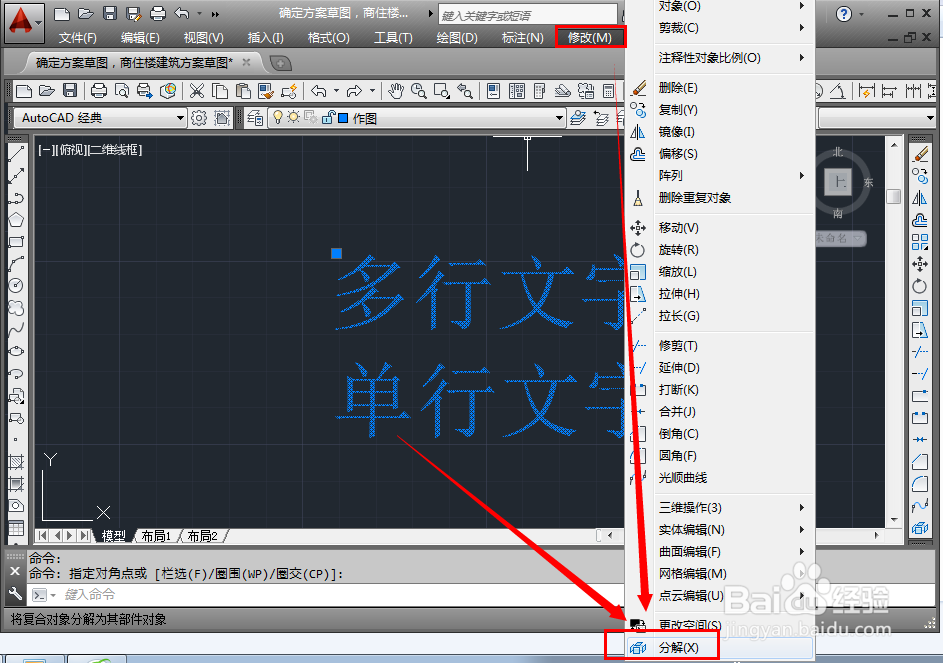
Task: Switch to the 布局1 tab
Action: [154, 535]
